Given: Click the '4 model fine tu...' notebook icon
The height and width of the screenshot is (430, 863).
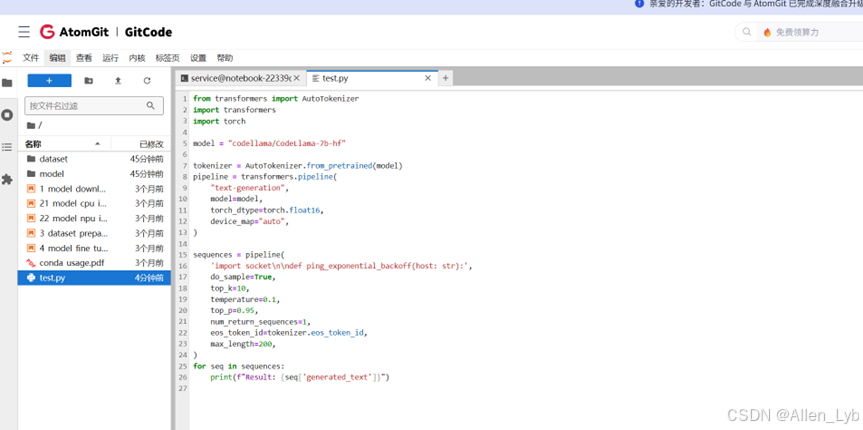Looking at the screenshot, I should click(31, 248).
